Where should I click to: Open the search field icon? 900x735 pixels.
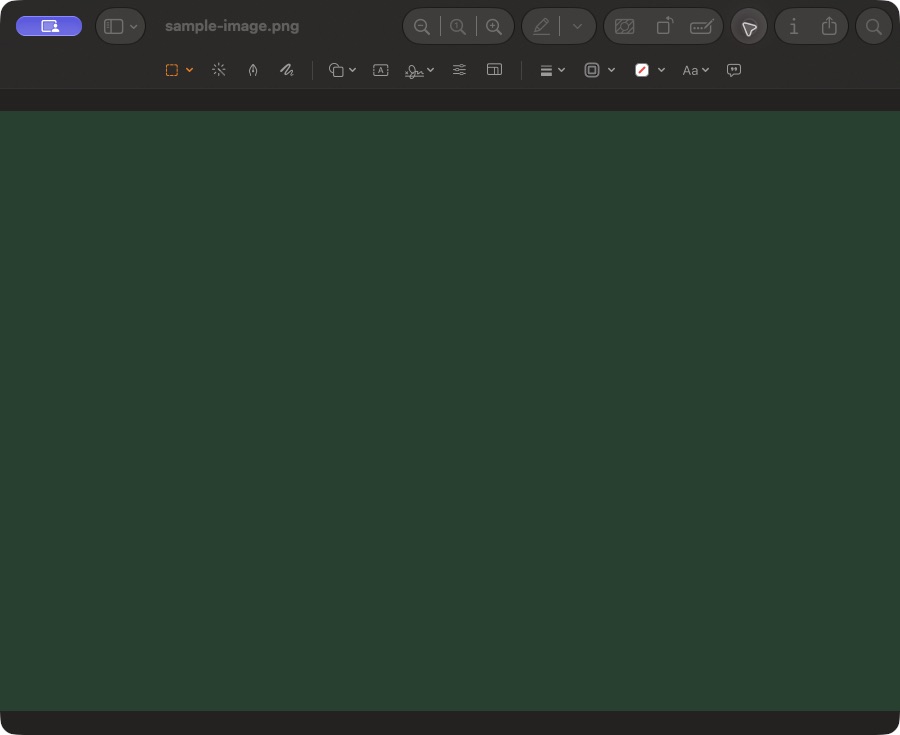coord(874,26)
